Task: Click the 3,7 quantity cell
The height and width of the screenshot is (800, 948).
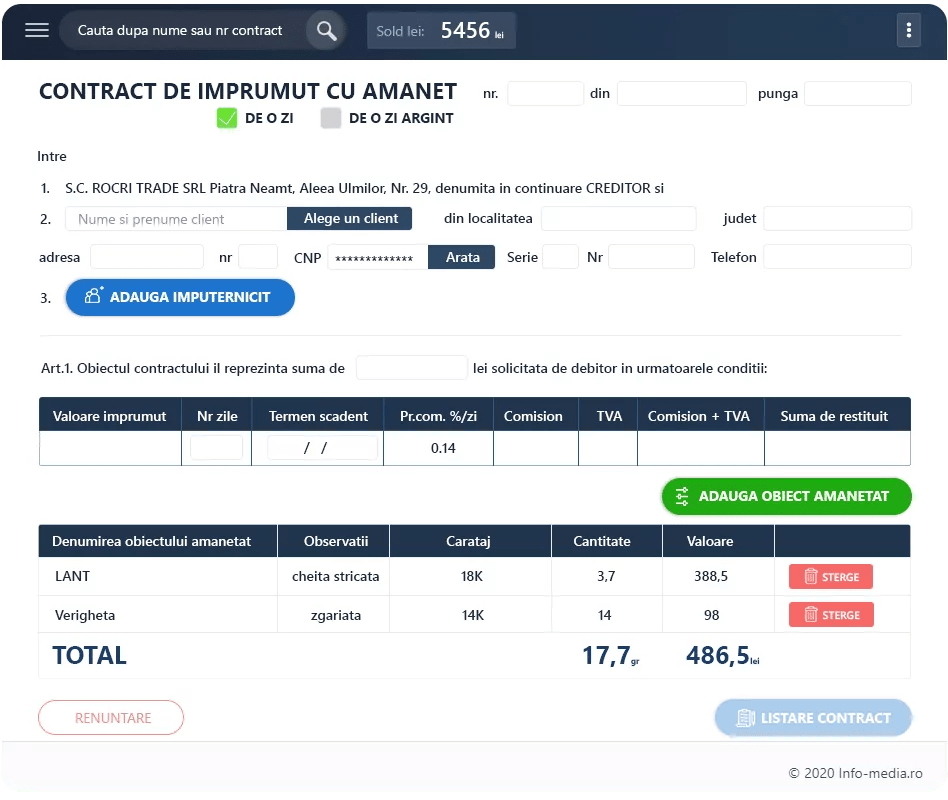Action: pos(606,576)
